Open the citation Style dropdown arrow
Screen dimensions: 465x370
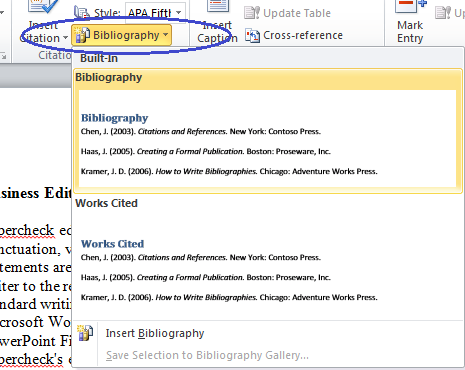(x=179, y=13)
